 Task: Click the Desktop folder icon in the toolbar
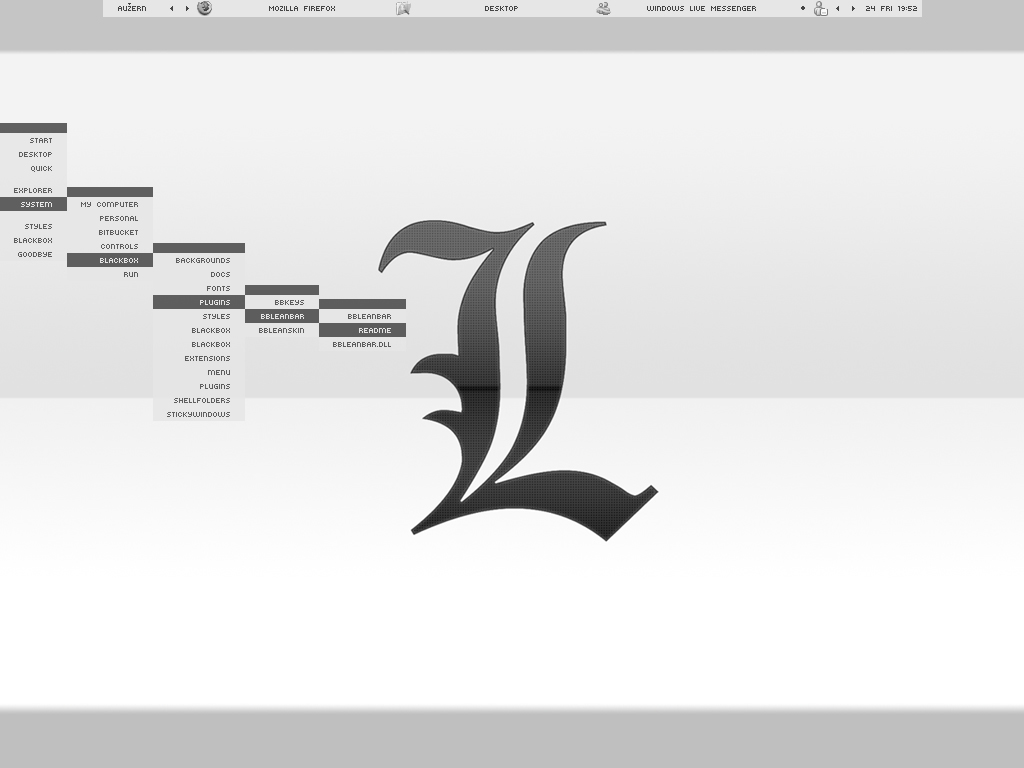click(x=403, y=8)
